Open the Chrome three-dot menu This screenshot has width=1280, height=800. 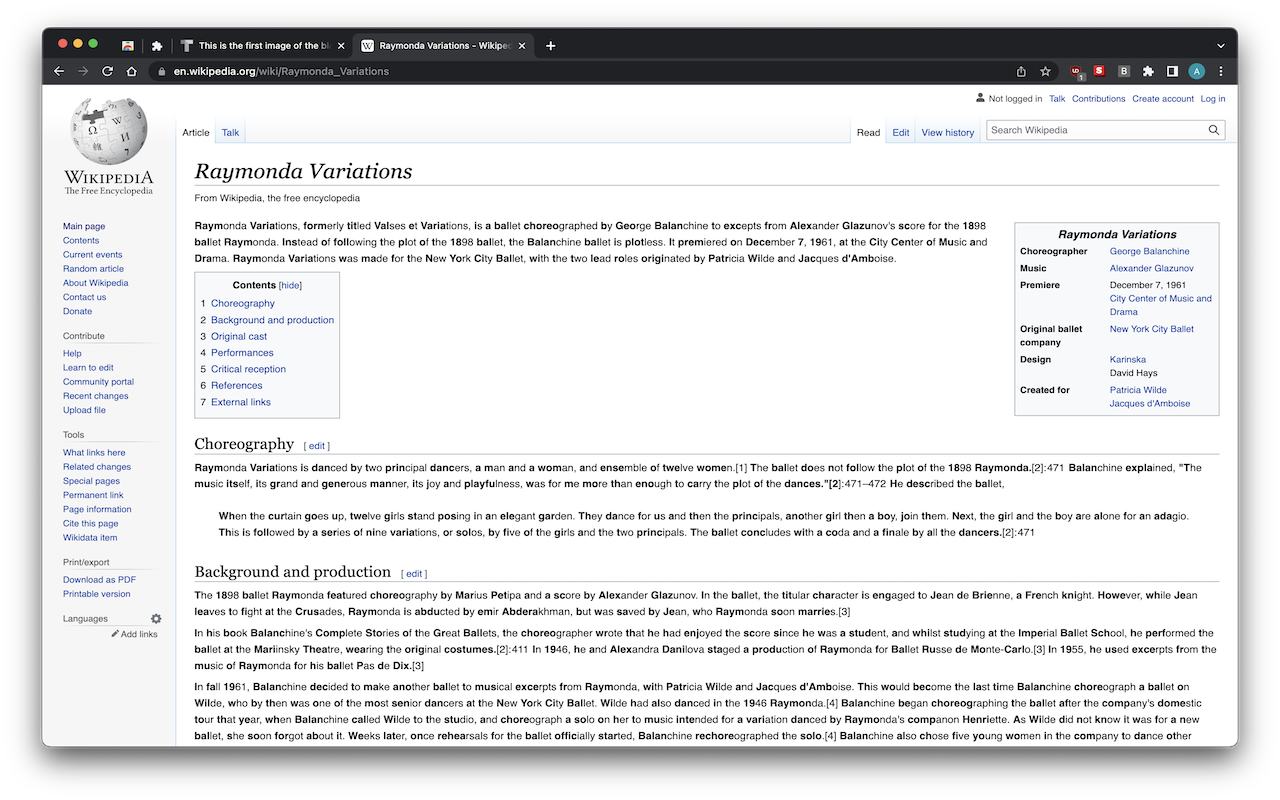1220,71
